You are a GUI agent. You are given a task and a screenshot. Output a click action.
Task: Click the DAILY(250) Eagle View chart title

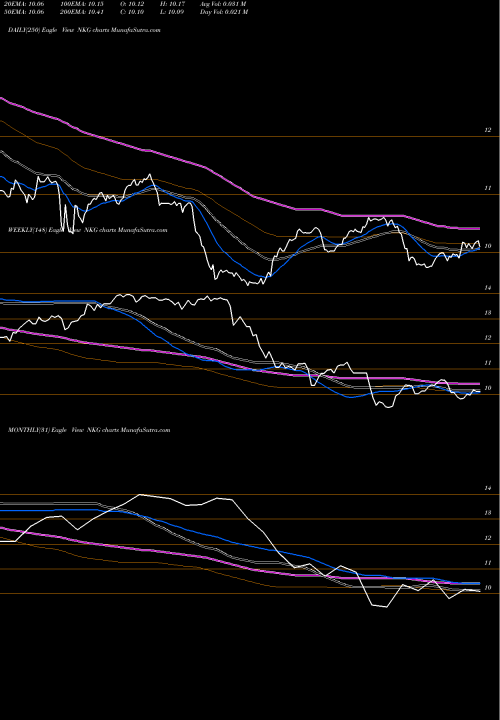click(84, 30)
